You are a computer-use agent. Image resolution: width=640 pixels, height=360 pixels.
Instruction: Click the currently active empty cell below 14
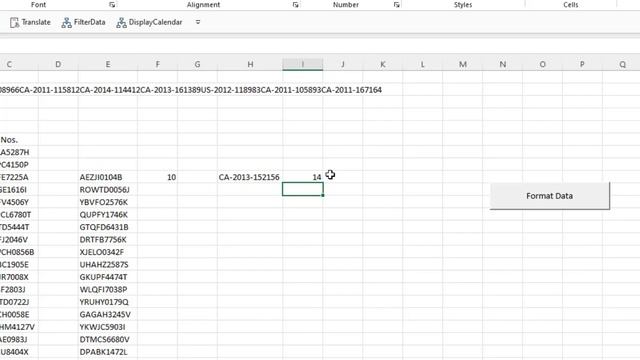click(302, 189)
